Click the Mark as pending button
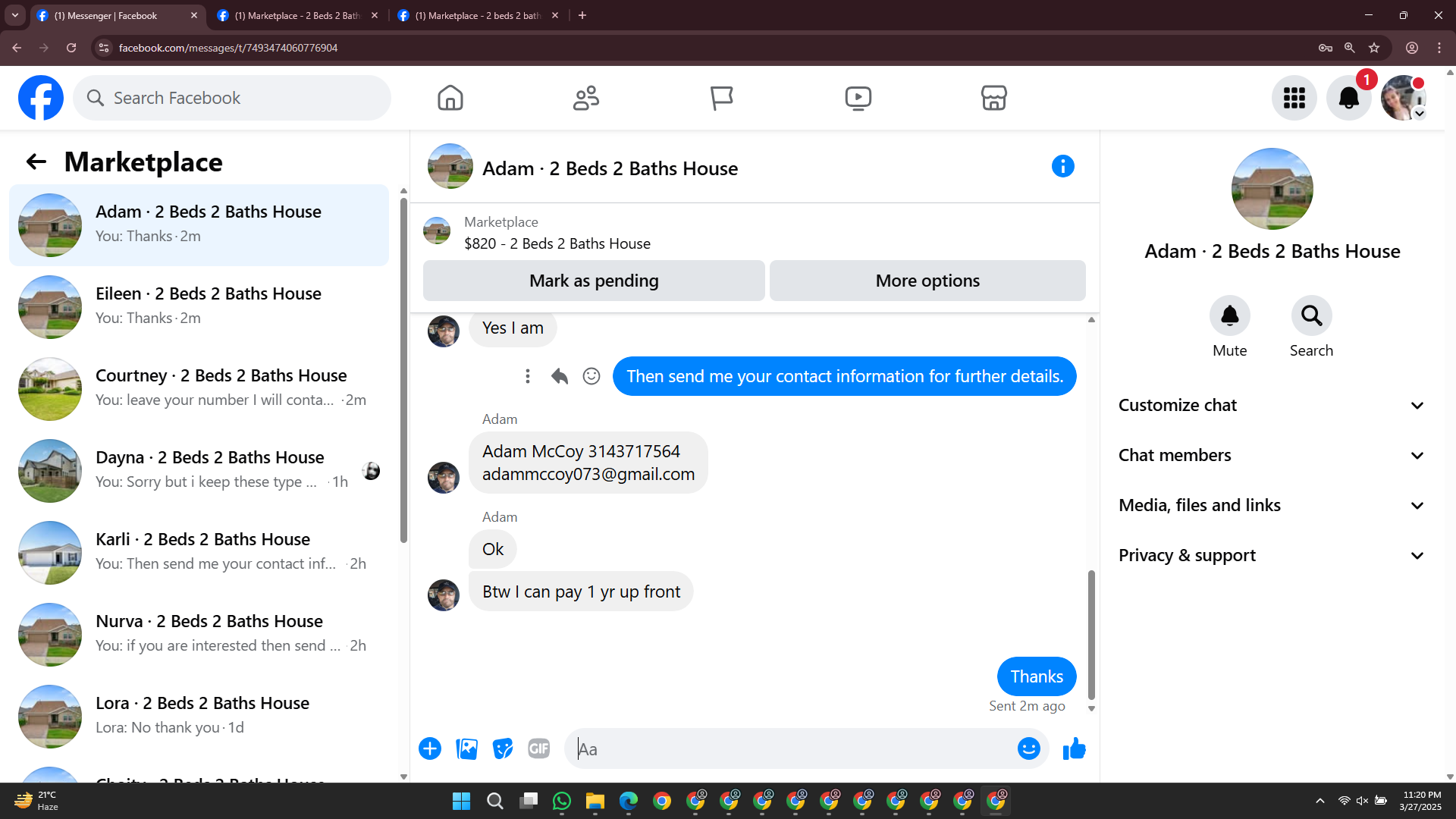The height and width of the screenshot is (819, 1456). pyautogui.click(x=594, y=281)
